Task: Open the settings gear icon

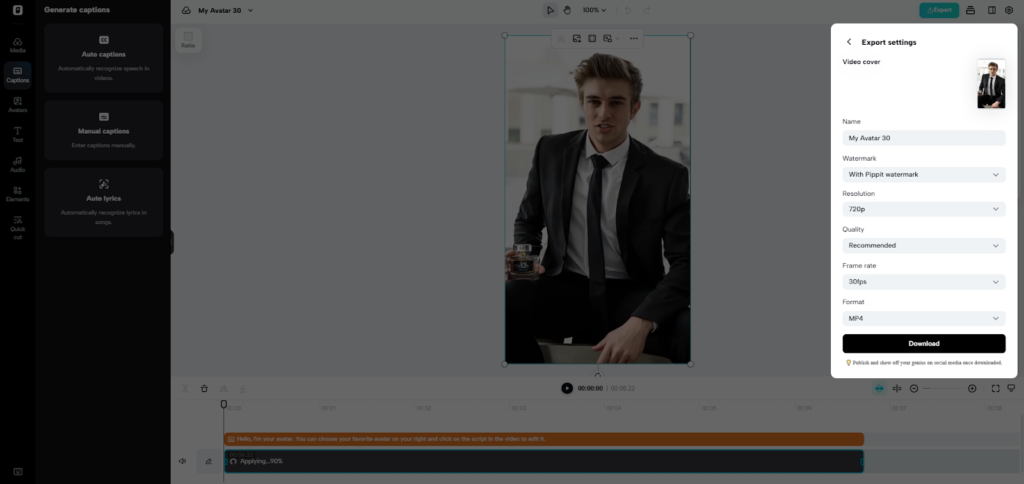Action: tap(1009, 10)
